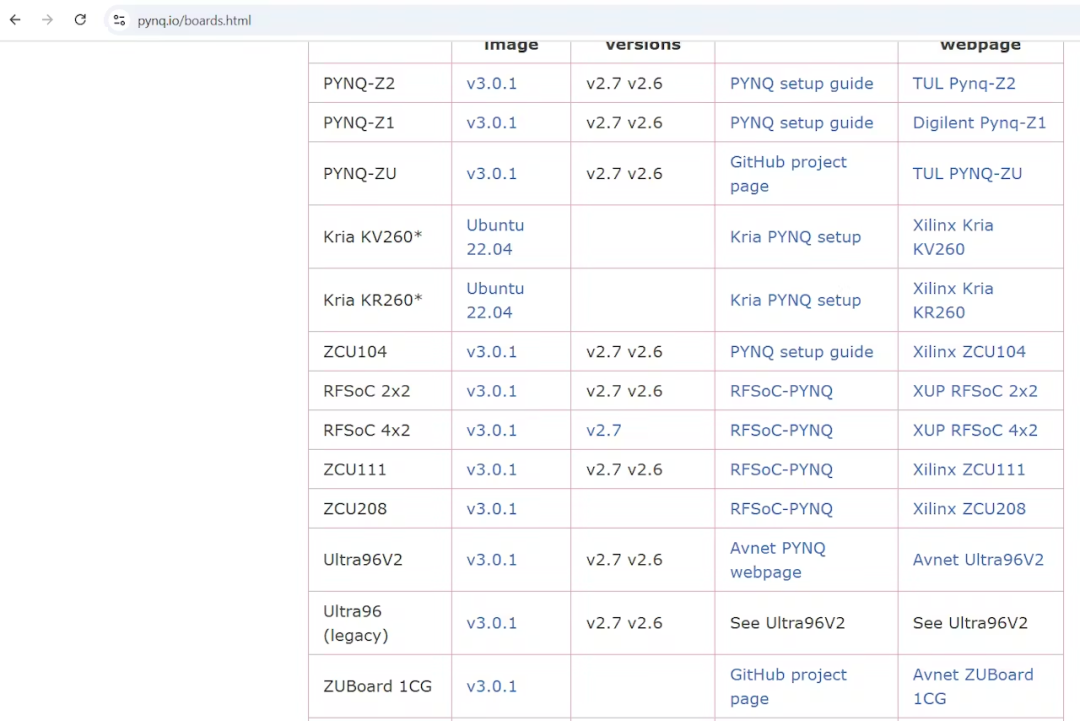Open GitHub project page for PYNQ-ZU
This screenshot has width=1080, height=721.
[x=788, y=174]
